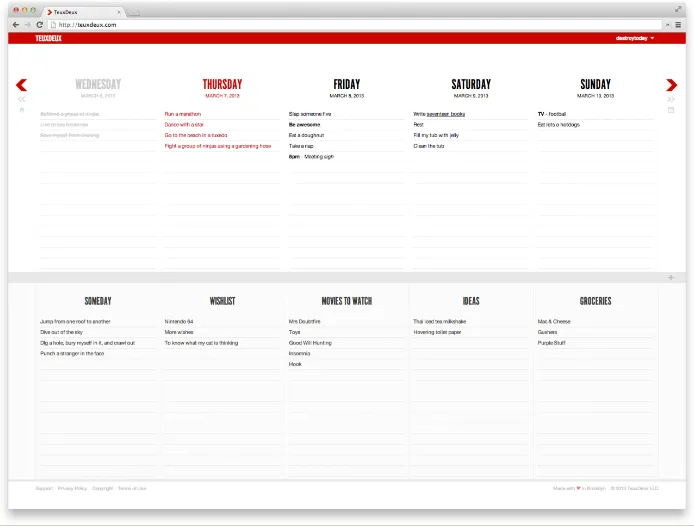
Task: Click the 'Rest' to-do on Saturday
Action: [x=419, y=124]
